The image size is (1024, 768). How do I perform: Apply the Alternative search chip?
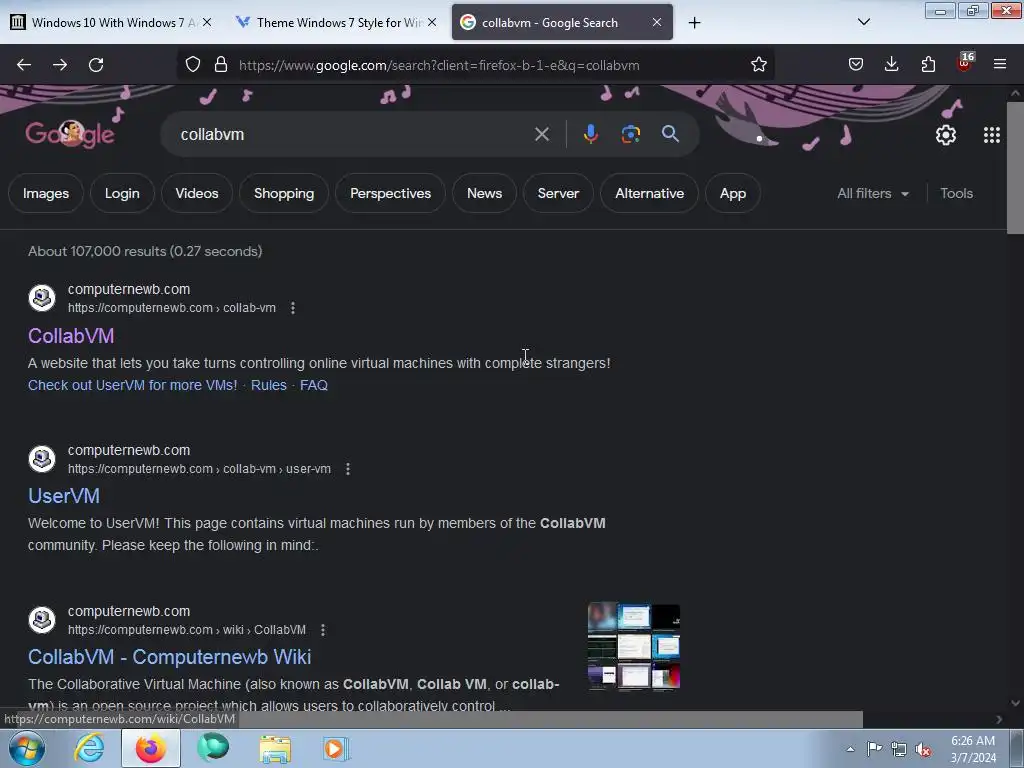tap(649, 193)
